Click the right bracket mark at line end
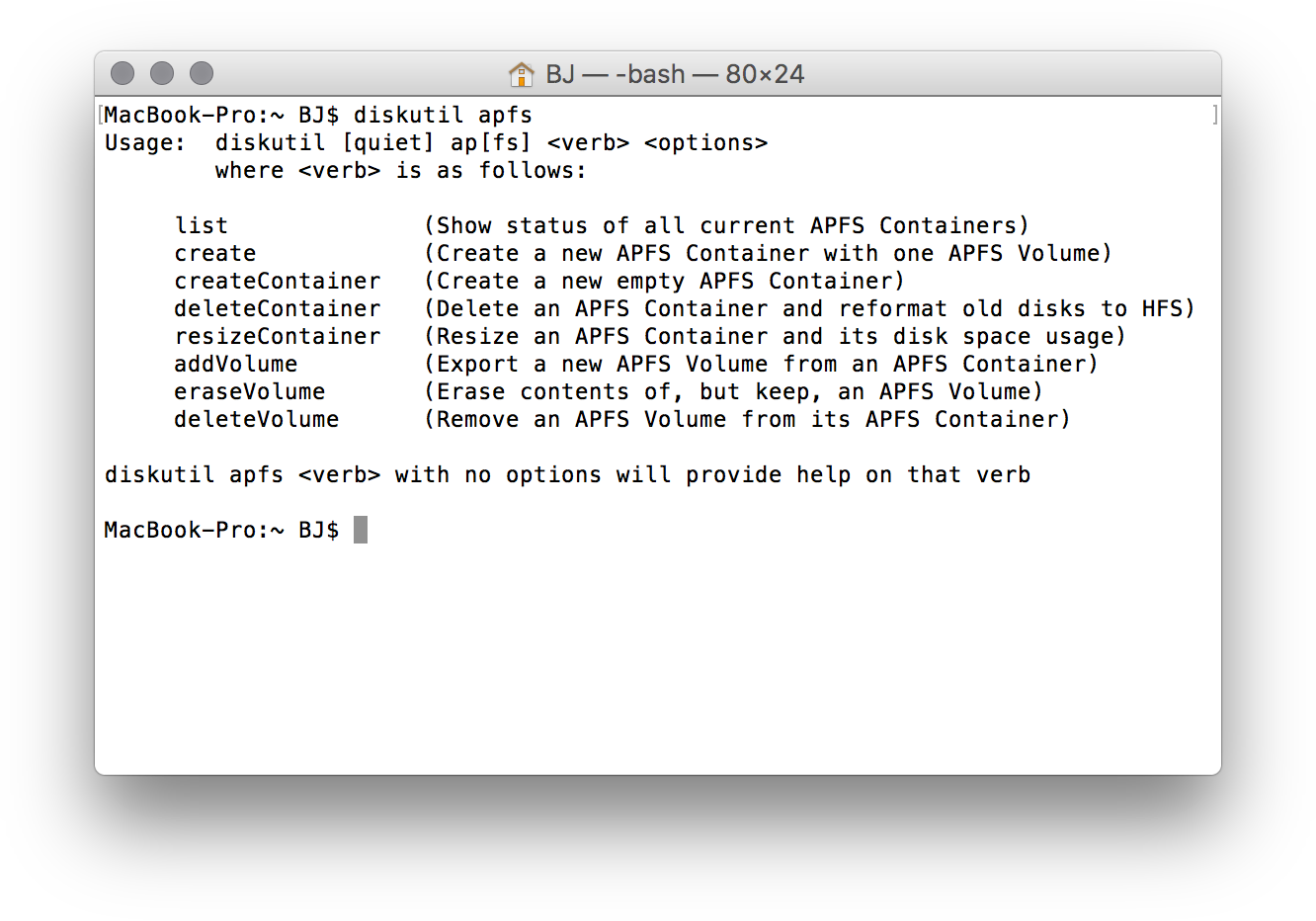 tap(1214, 115)
